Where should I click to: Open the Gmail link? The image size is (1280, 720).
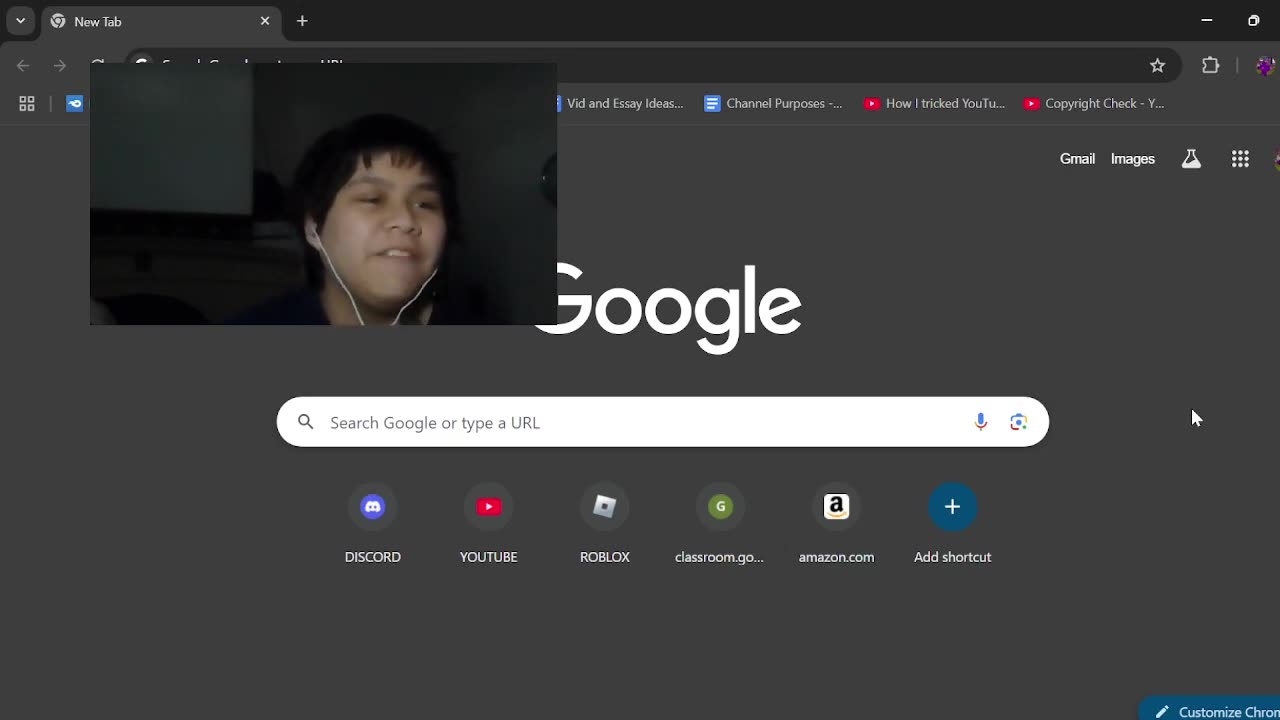(1077, 159)
